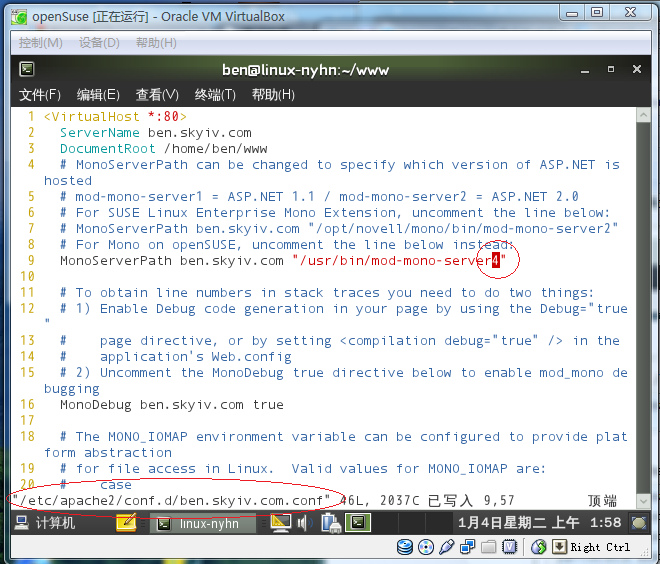Viewport: 660px width, 564px height.
Task: Click line number 18 in the gutter
Action: (x=27, y=436)
